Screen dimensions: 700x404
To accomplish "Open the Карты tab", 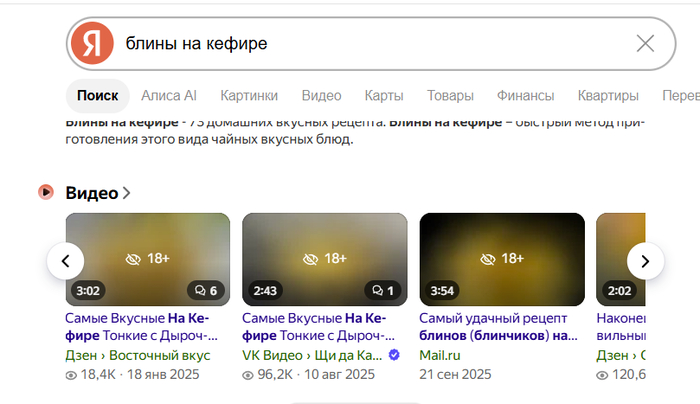I will pos(384,96).
